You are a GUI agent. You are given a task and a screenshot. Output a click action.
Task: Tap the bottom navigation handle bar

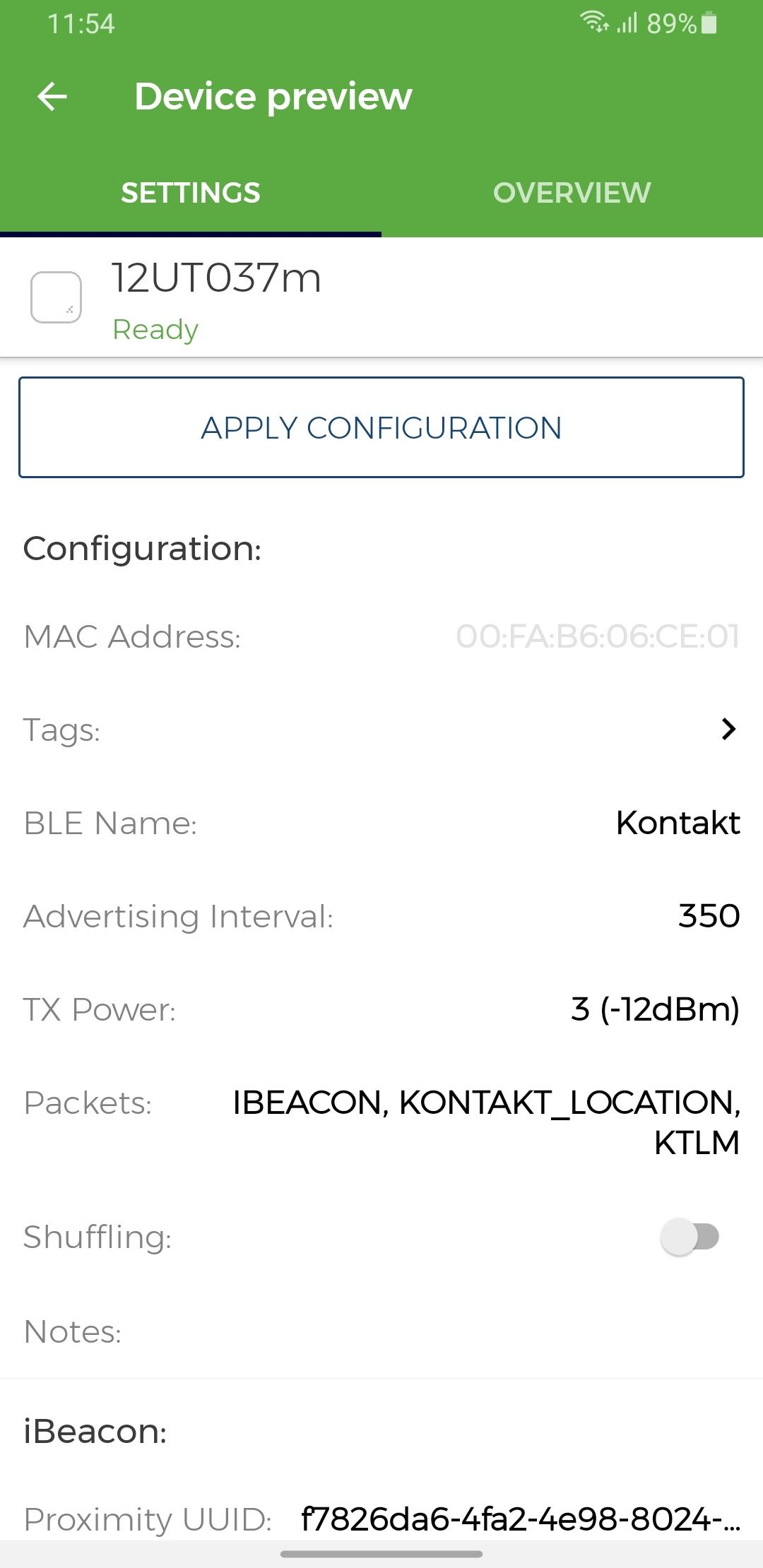(x=381, y=1554)
